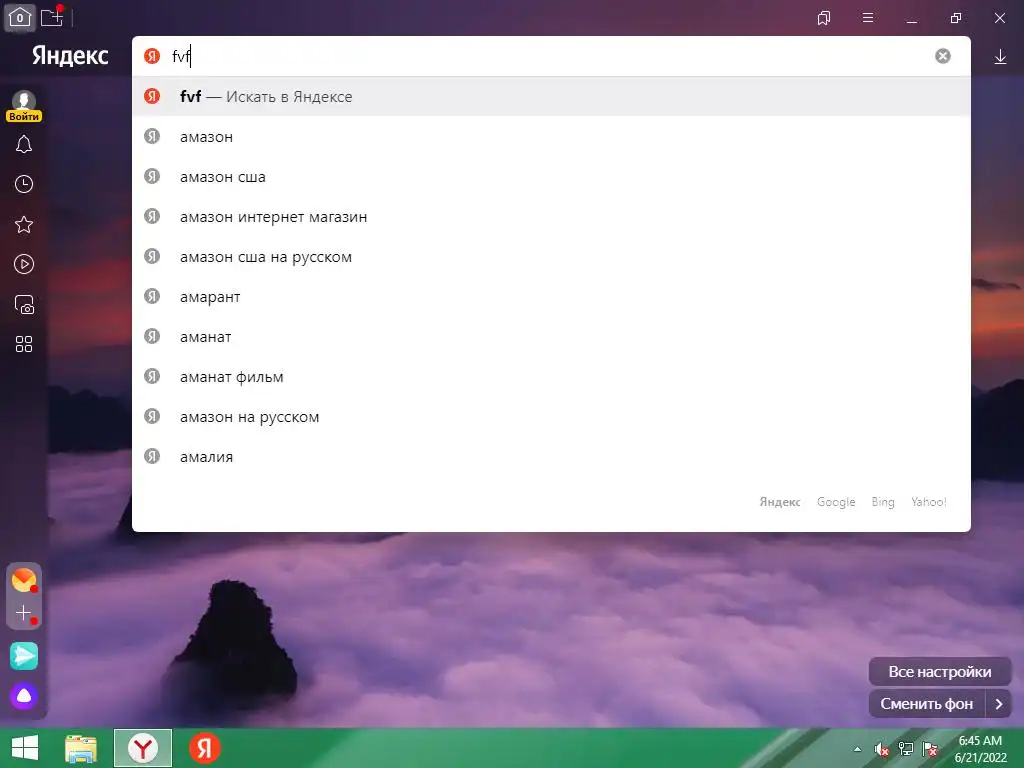Switch search engine to Google
The width and height of the screenshot is (1024, 768).
[836, 502]
